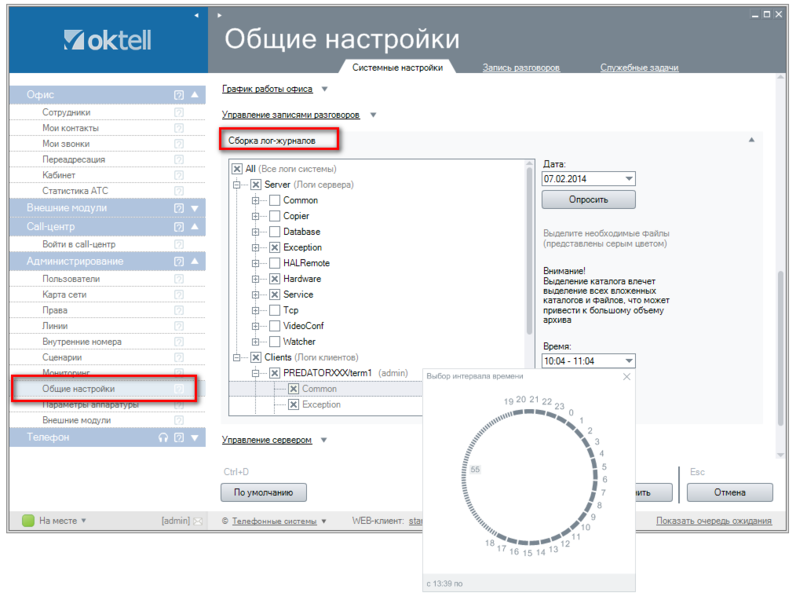Toggle Exception checkbox under PREDATORXXX/term1
The width and height of the screenshot is (796, 600).
(x=293, y=405)
